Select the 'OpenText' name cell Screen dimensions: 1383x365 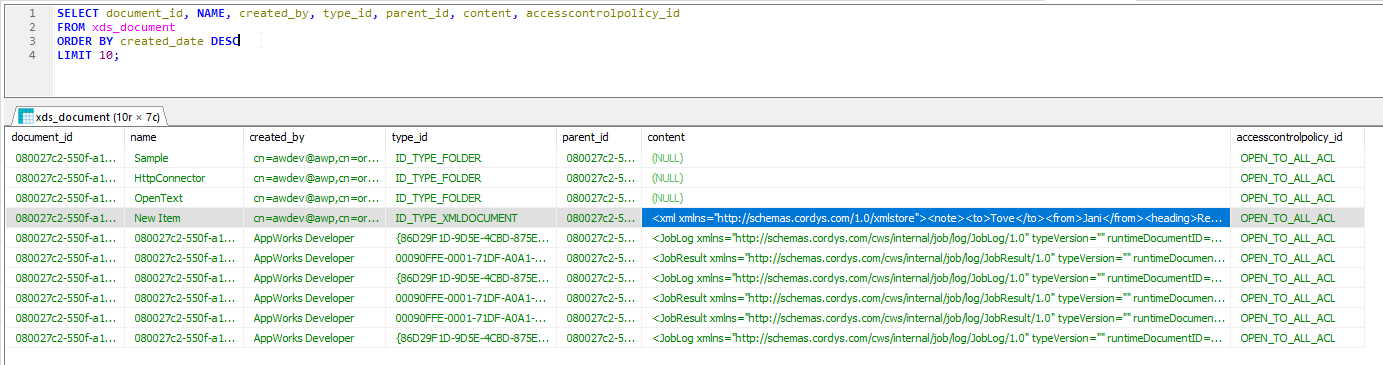coord(184,198)
